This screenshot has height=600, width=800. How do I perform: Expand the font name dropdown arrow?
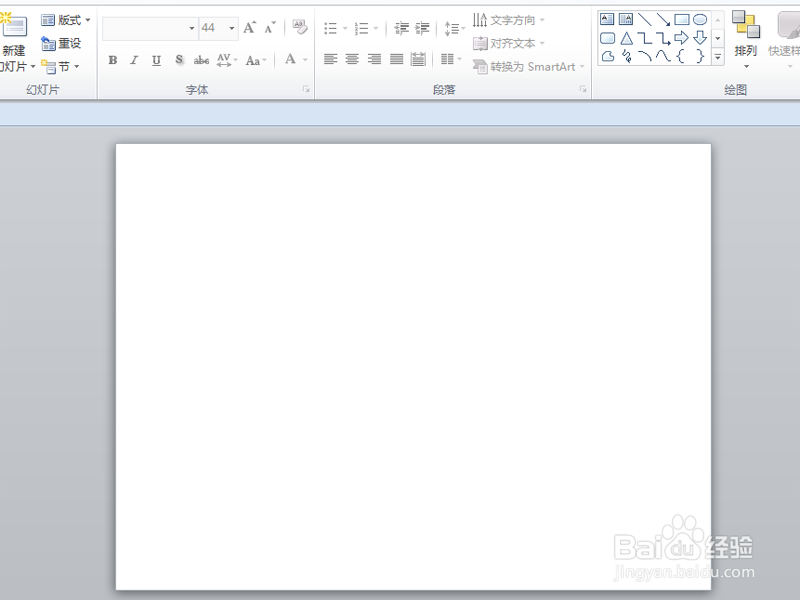pos(192,28)
